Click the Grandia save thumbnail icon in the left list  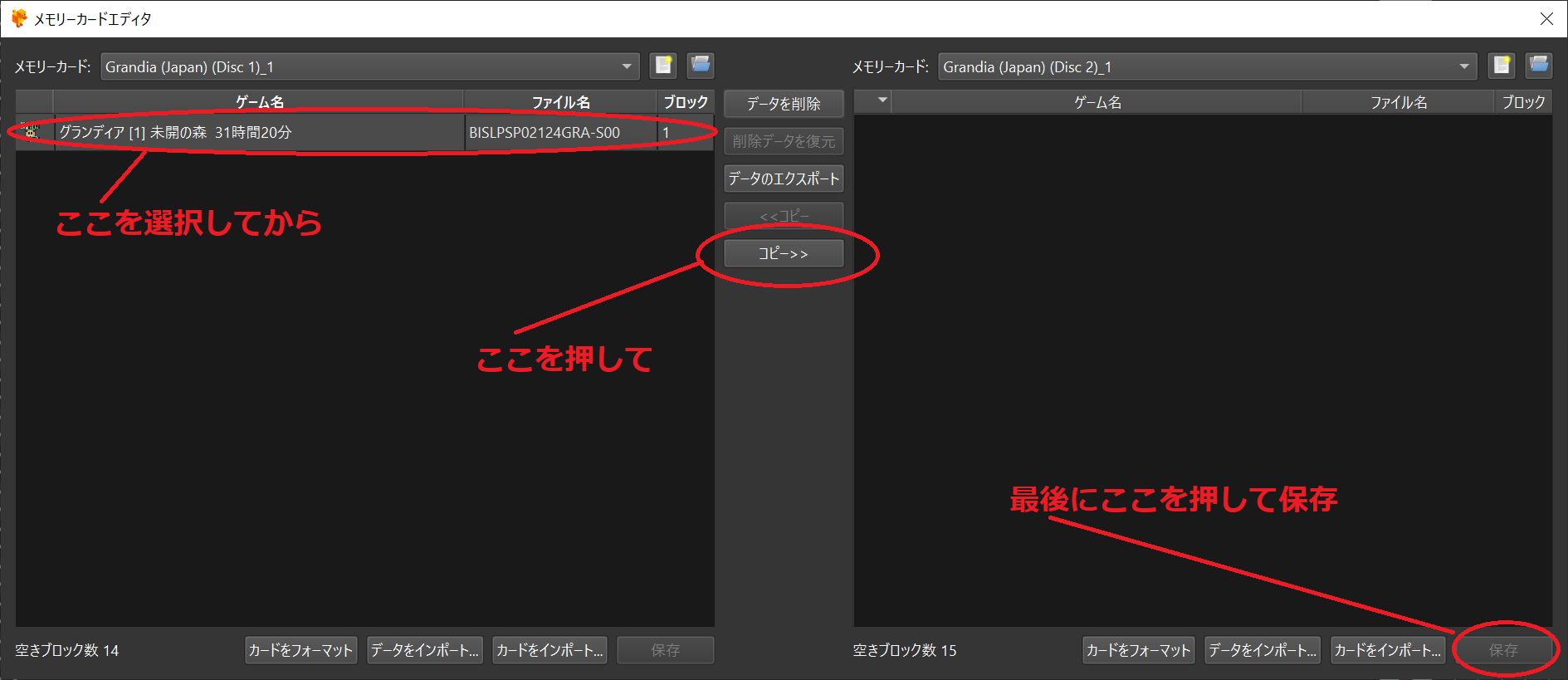coord(31,133)
